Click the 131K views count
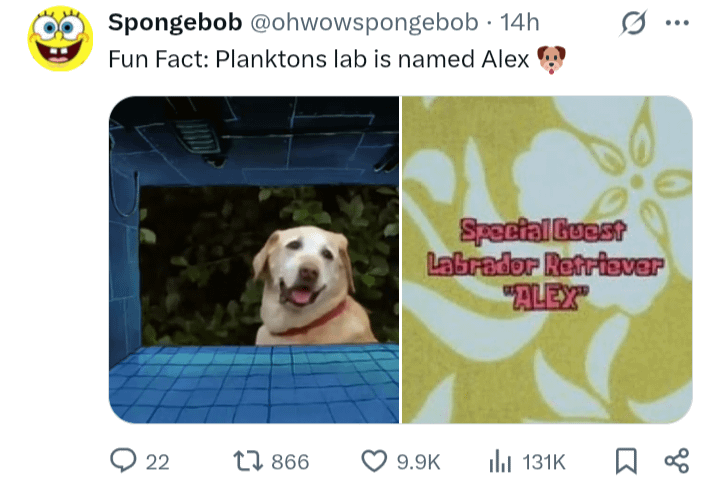720x491 pixels. (544, 462)
